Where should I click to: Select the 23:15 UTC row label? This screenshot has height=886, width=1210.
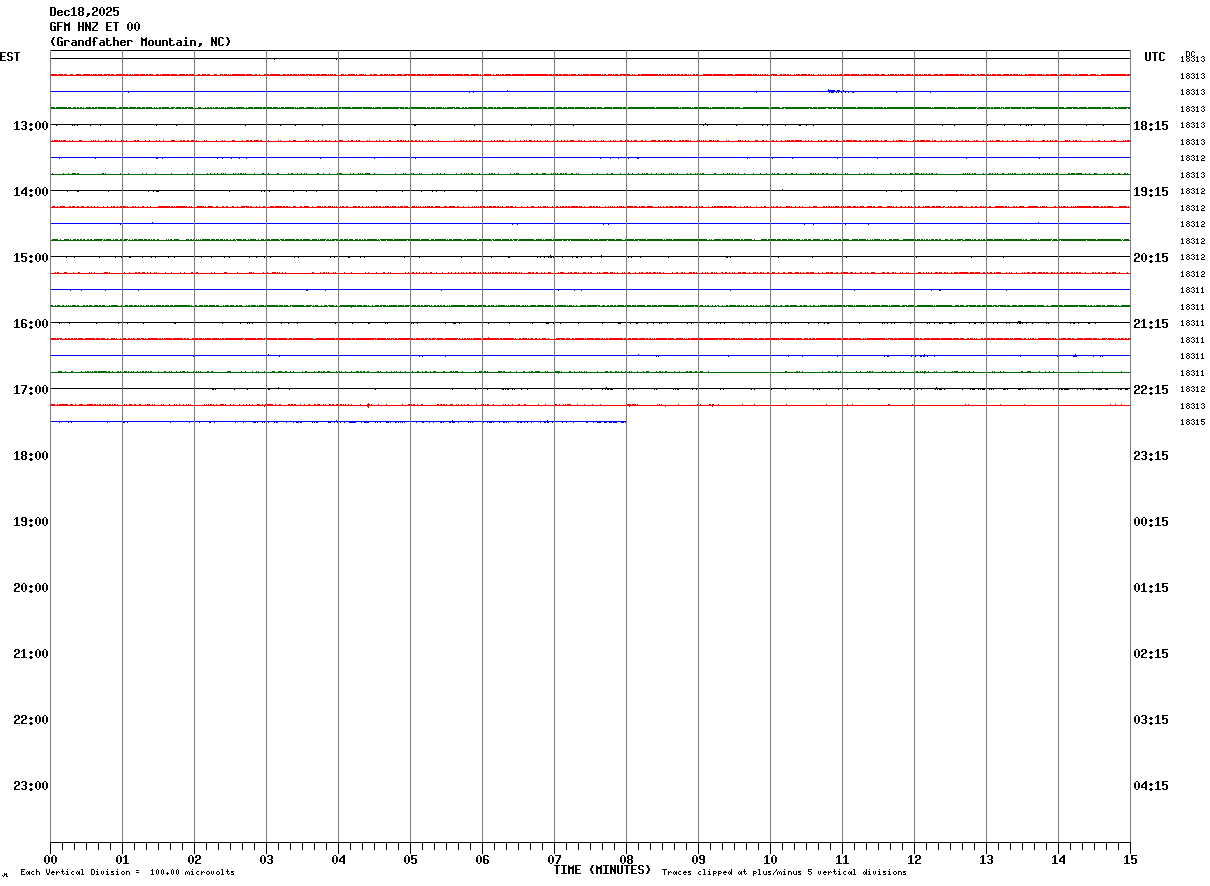tap(1151, 455)
